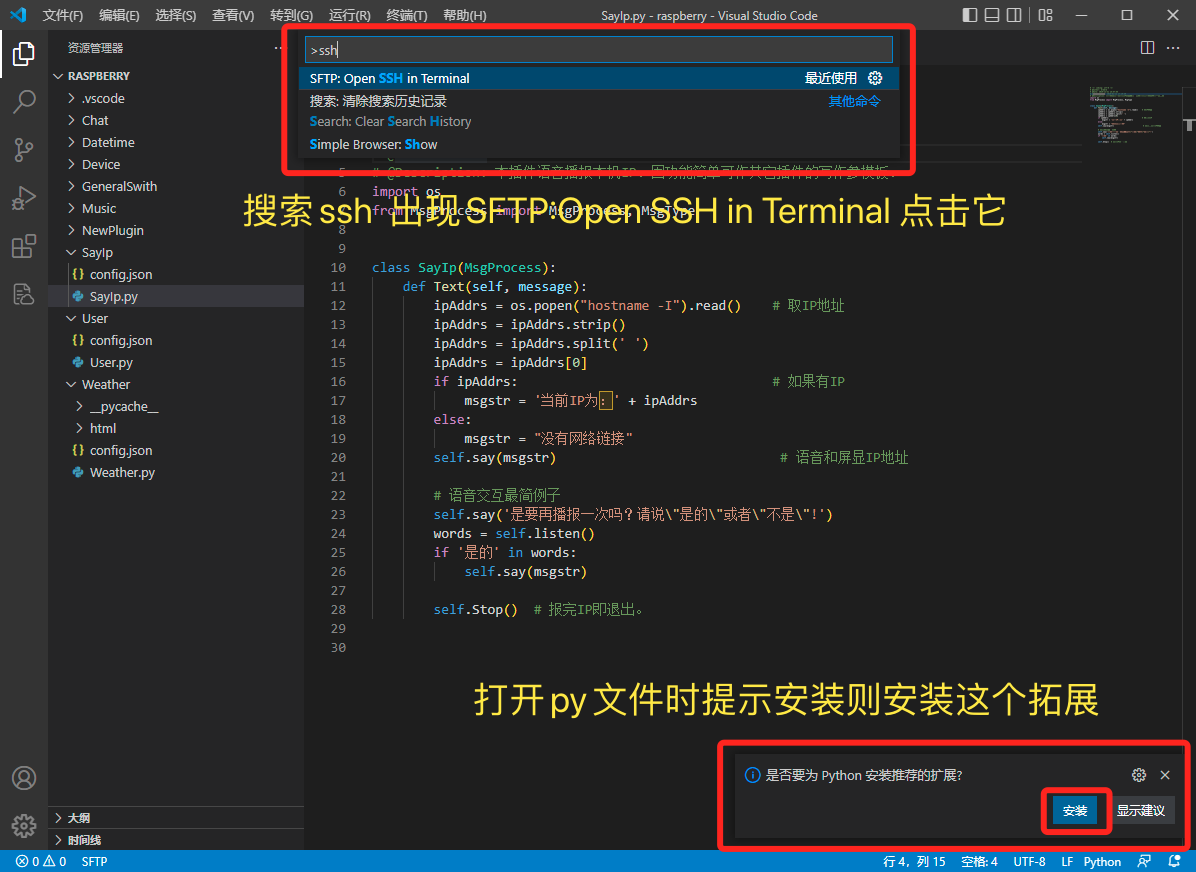Choose SFTP: Open SSH in Terminal command
The width and height of the screenshot is (1196, 872).
[x=599, y=79]
